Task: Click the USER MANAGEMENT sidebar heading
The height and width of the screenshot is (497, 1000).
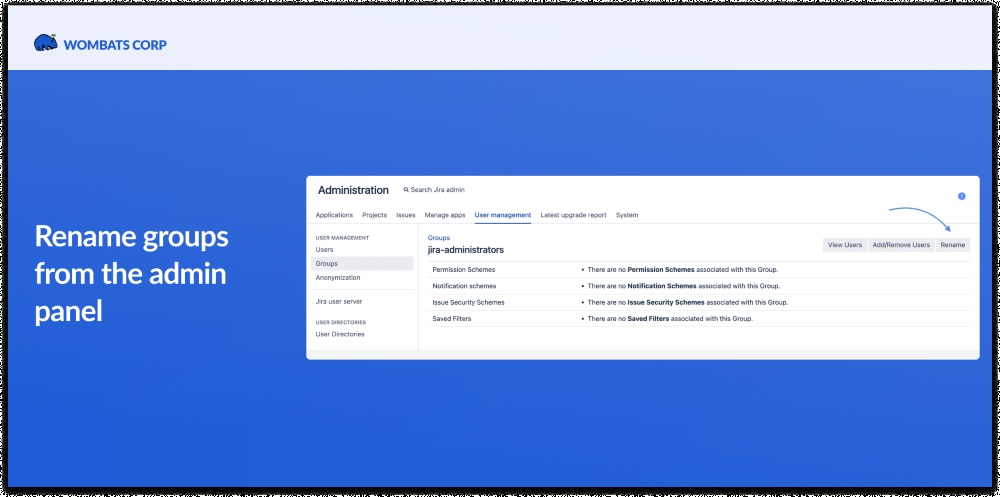Action: (342, 238)
